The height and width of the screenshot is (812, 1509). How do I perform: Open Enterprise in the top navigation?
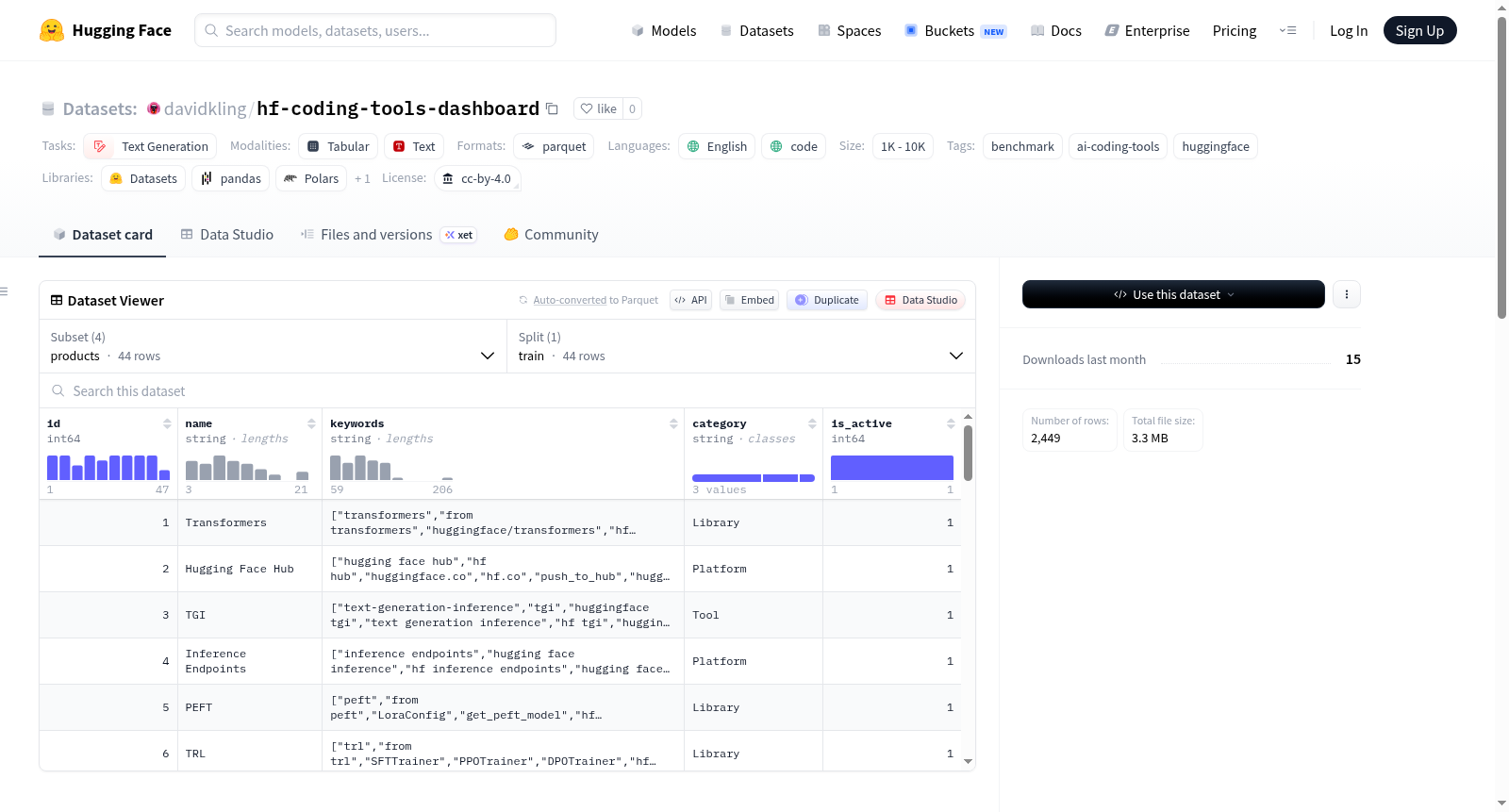(1147, 30)
